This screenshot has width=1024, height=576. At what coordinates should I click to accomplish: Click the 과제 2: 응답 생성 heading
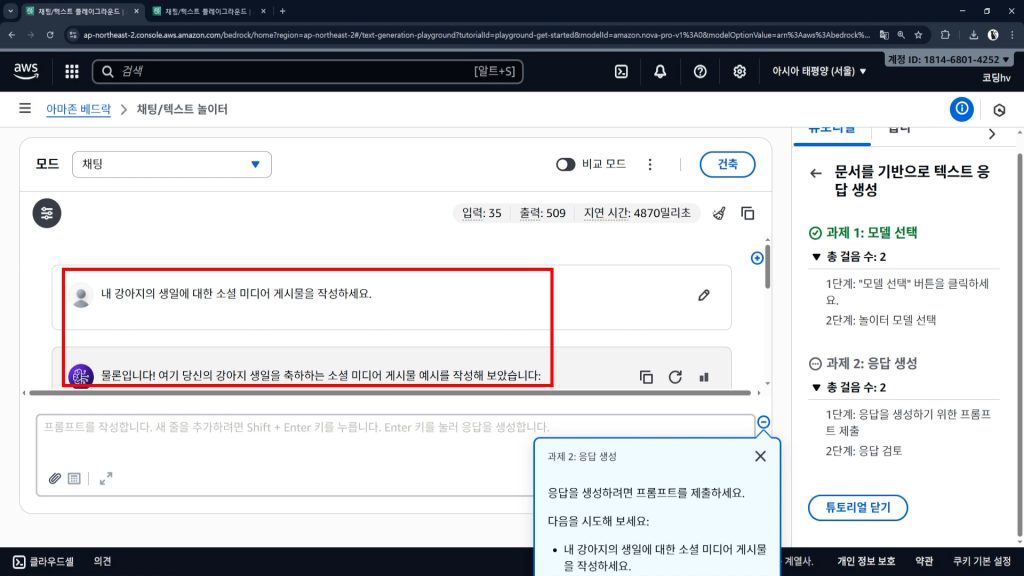click(x=871, y=363)
